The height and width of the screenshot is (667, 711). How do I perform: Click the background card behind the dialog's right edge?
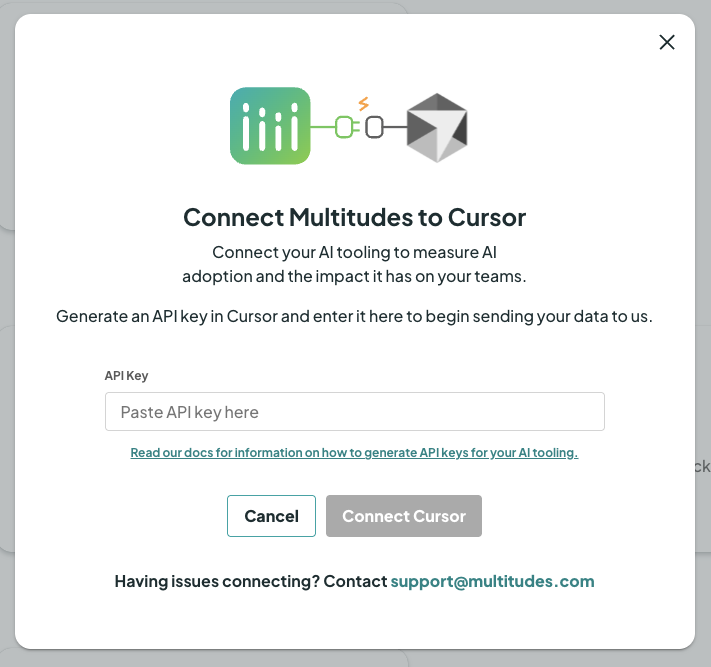click(x=703, y=466)
